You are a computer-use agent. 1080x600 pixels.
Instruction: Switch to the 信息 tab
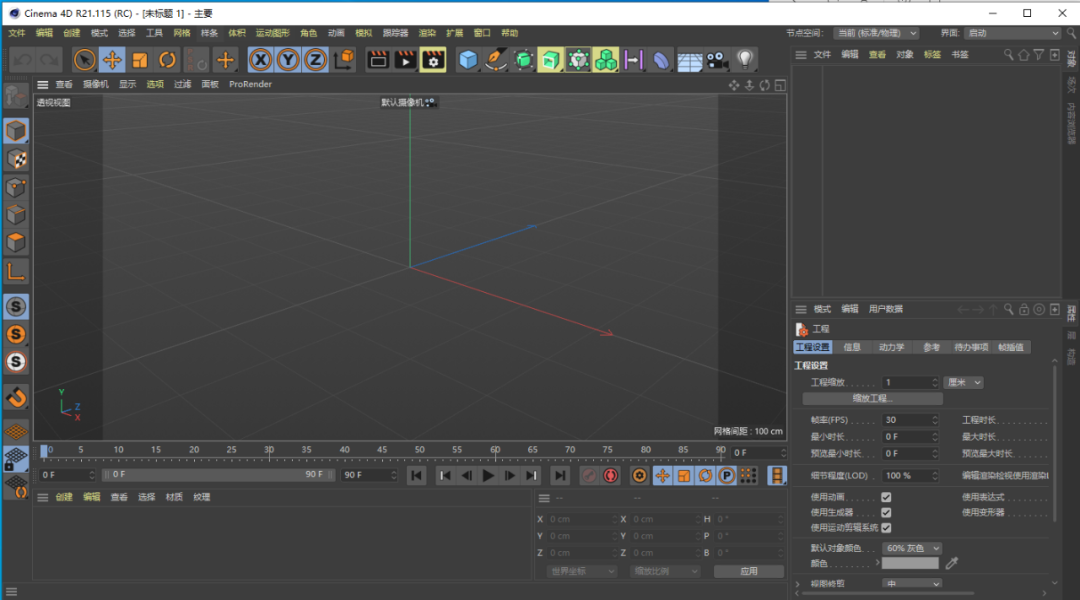click(852, 347)
